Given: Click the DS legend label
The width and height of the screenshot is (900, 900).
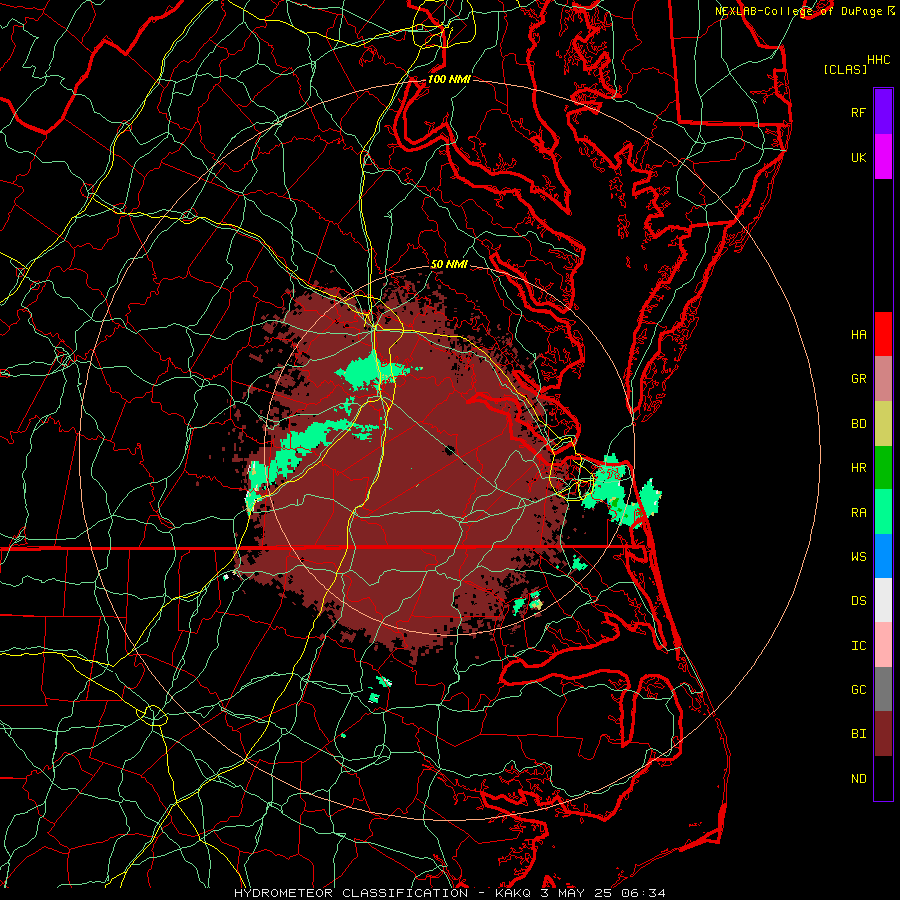Looking at the screenshot, I should click(x=858, y=601).
